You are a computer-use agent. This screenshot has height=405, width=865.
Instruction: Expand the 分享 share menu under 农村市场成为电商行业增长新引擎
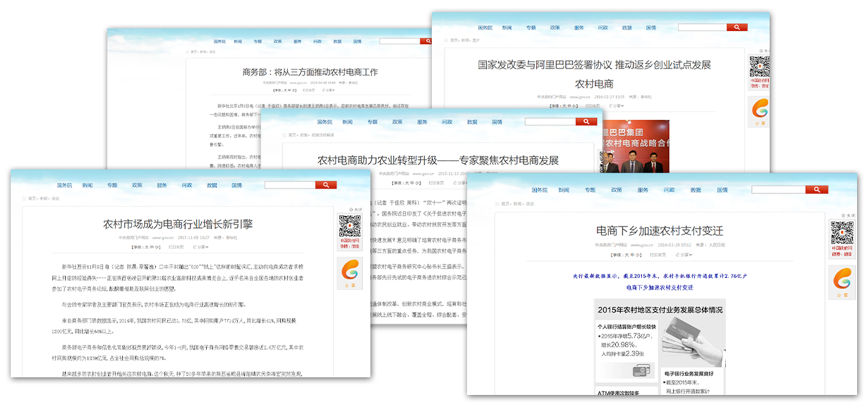202,246
